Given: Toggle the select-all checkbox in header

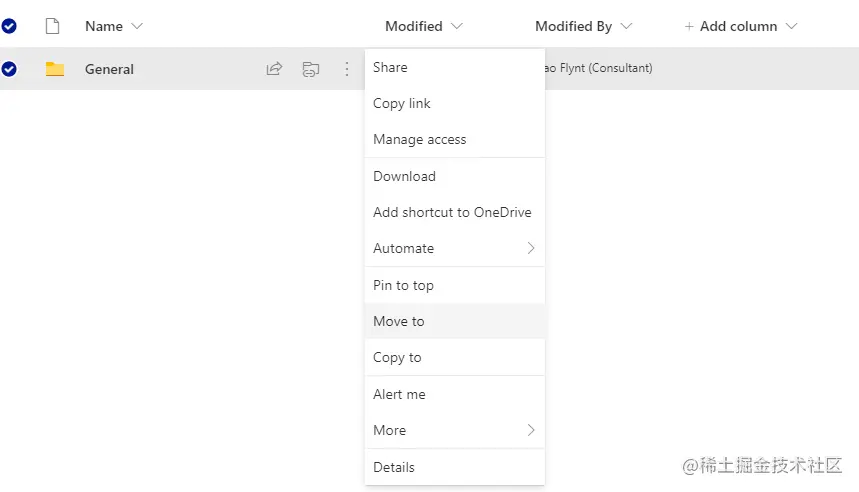Looking at the screenshot, I should click(x=9, y=26).
